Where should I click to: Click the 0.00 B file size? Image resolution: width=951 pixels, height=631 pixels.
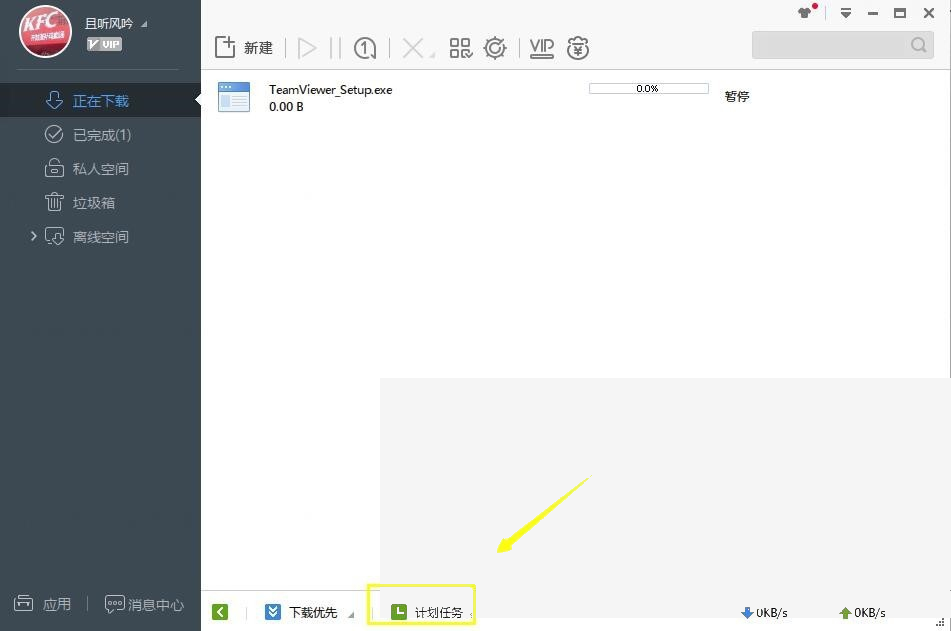click(x=286, y=107)
